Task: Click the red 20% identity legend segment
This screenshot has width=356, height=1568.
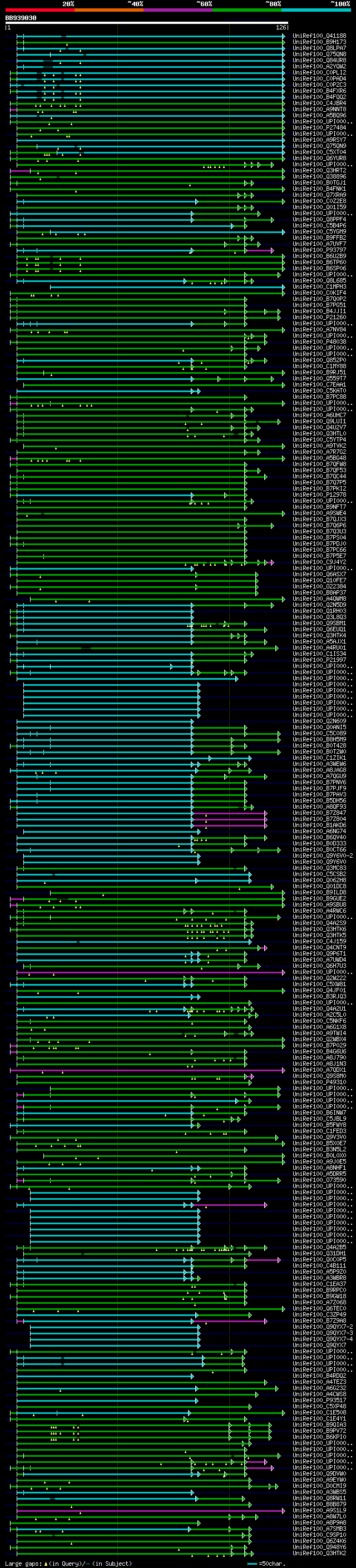Action: click(x=39, y=10)
